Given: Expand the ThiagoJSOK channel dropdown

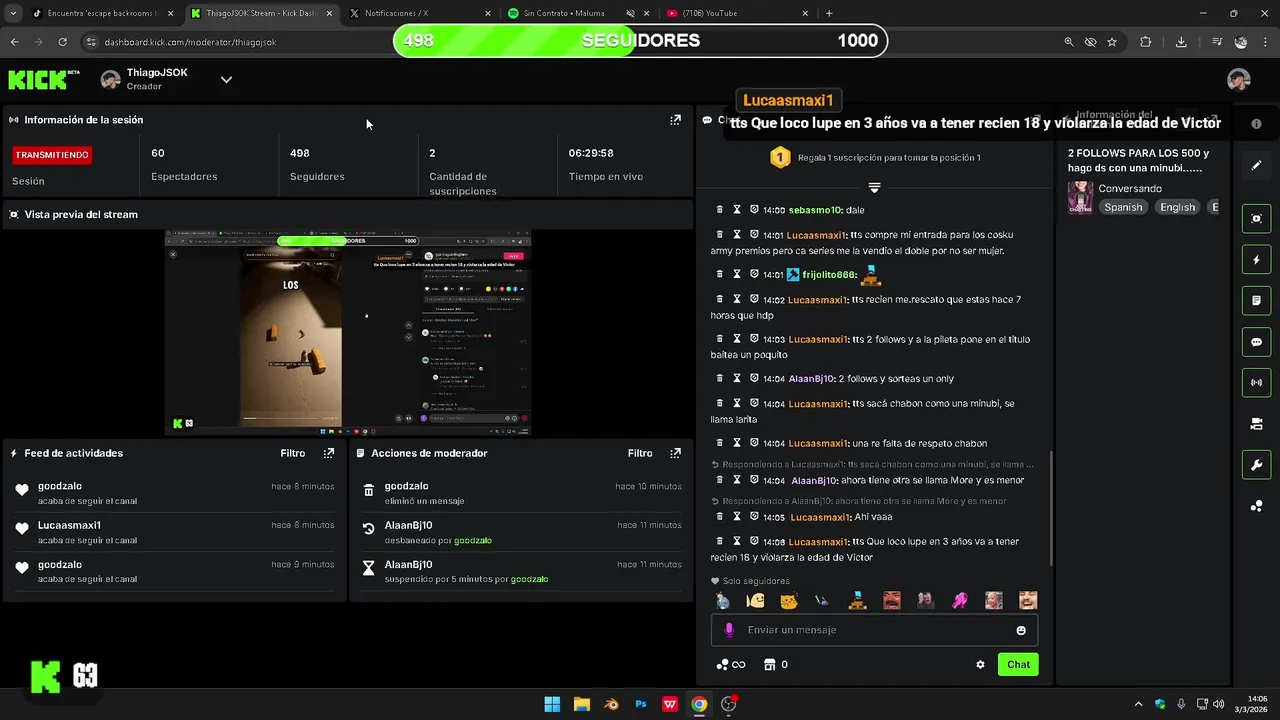Looking at the screenshot, I should [x=226, y=80].
